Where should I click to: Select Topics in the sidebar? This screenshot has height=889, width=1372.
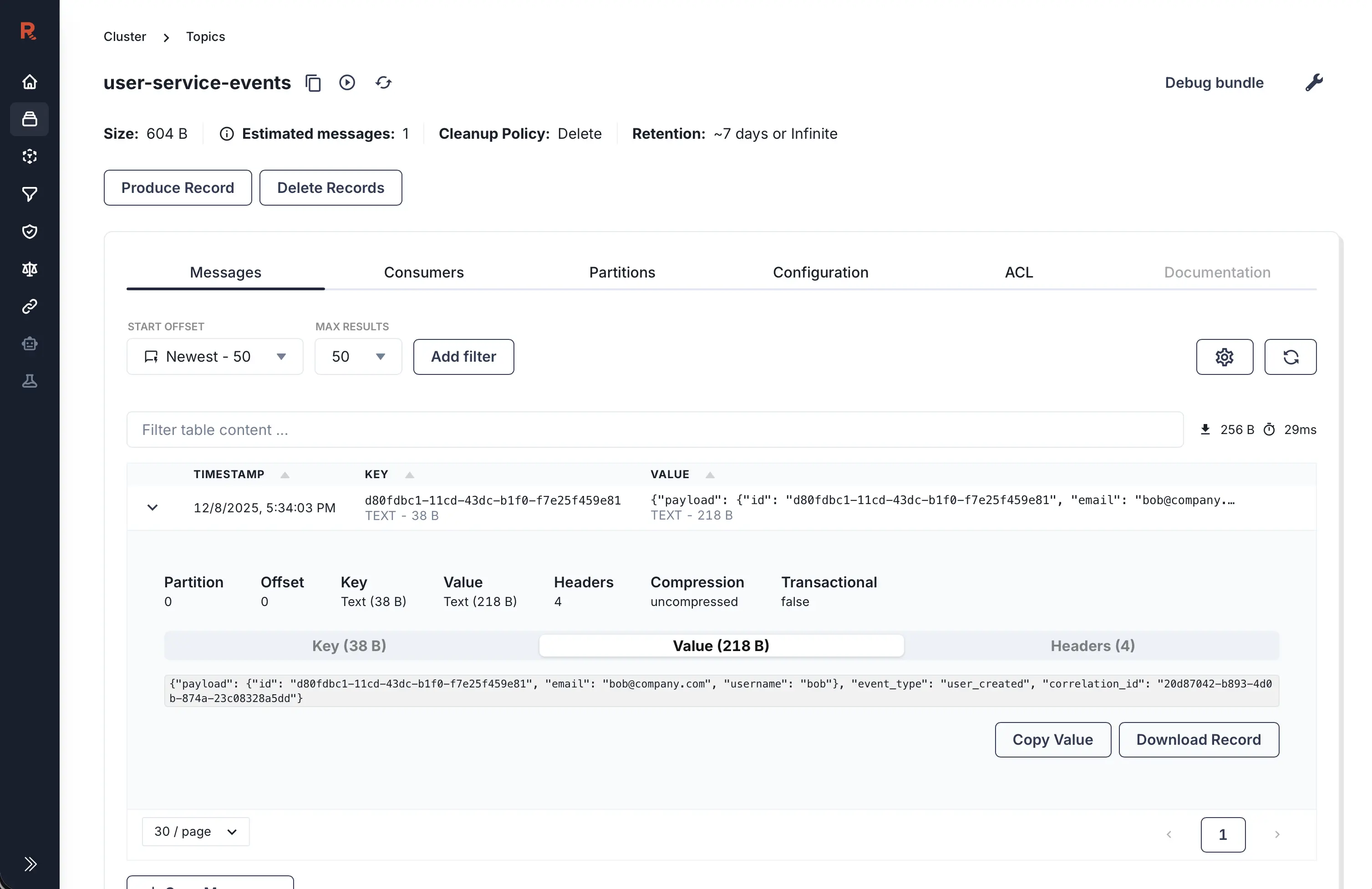(x=30, y=119)
